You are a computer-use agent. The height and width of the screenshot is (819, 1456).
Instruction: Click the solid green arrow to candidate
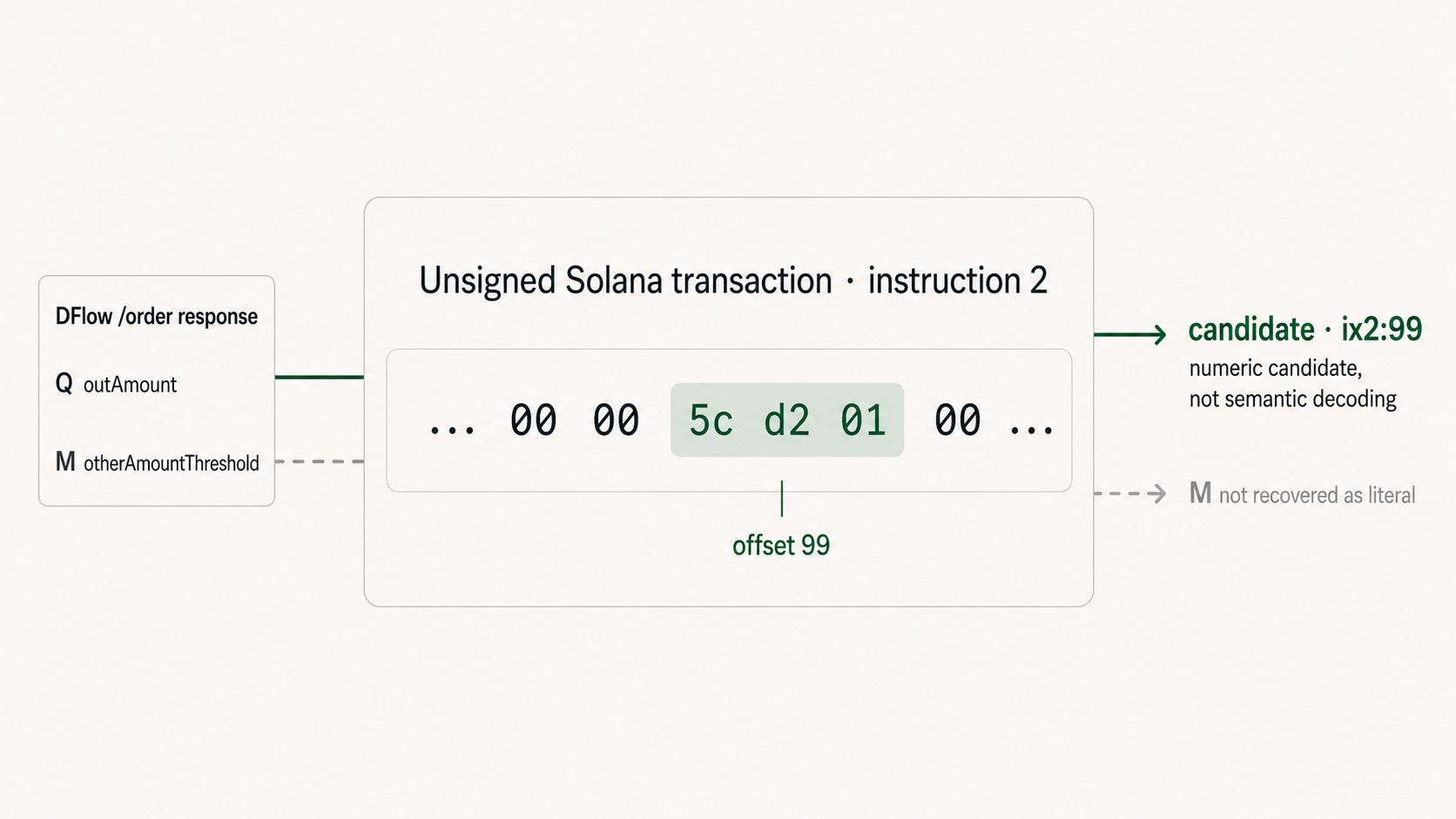(x=1130, y=334)
